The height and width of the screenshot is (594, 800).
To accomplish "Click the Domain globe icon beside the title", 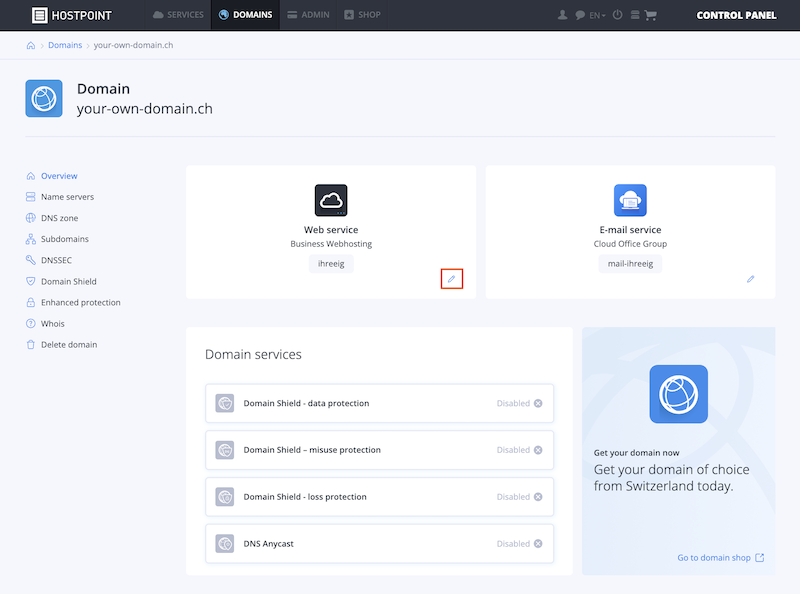I will pyautogui.click(x=44, y=98).
